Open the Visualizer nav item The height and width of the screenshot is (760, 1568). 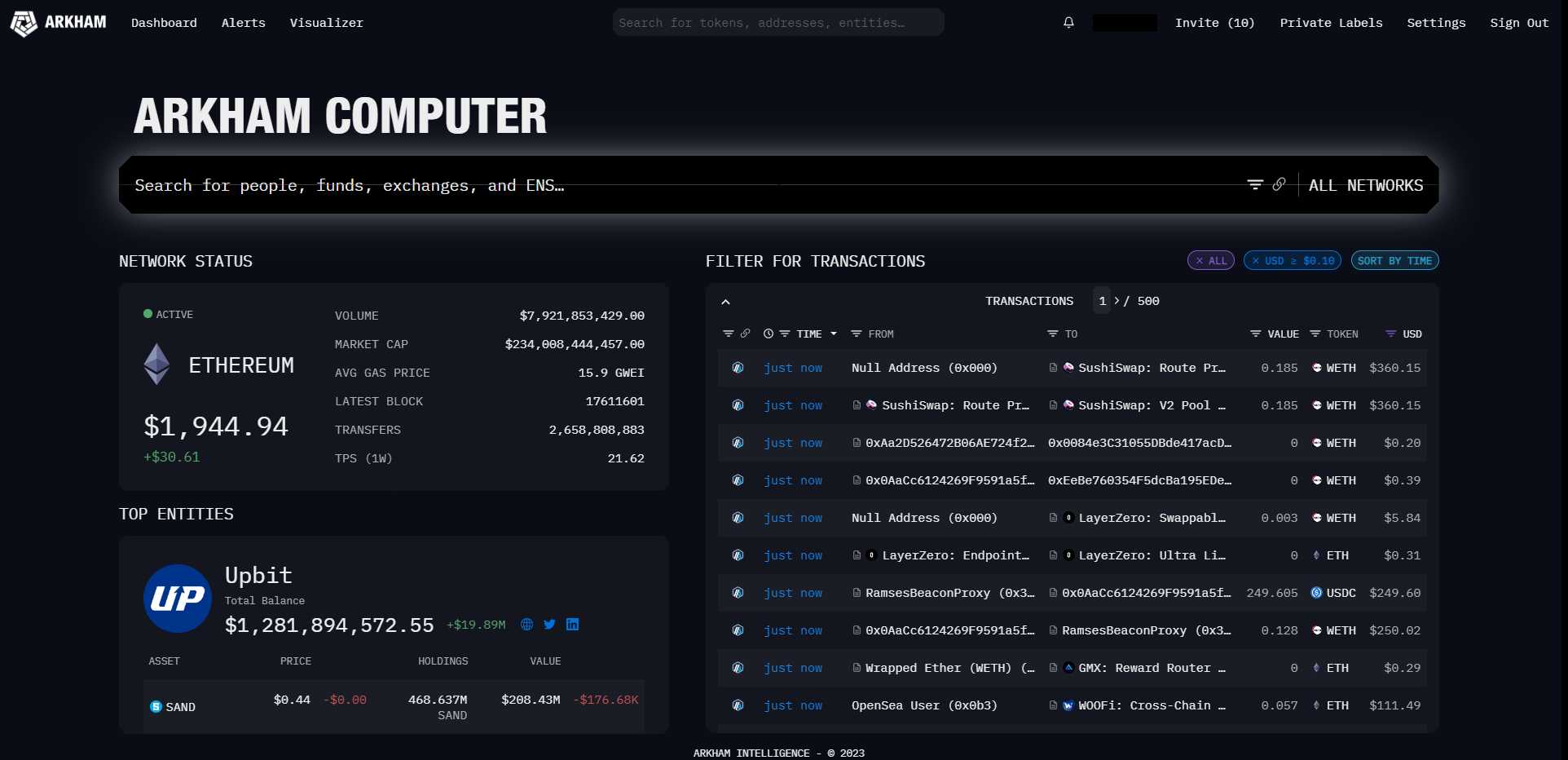[327, 23]
